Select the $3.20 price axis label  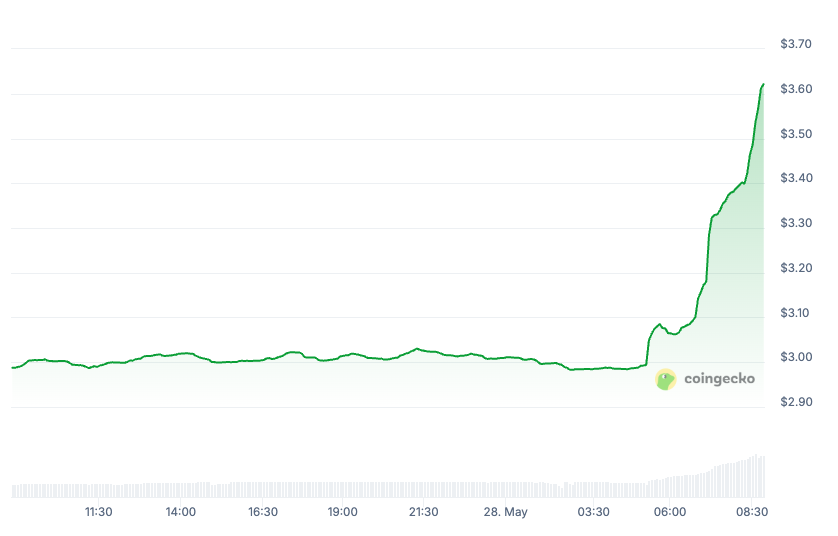(x=796, y=268)
